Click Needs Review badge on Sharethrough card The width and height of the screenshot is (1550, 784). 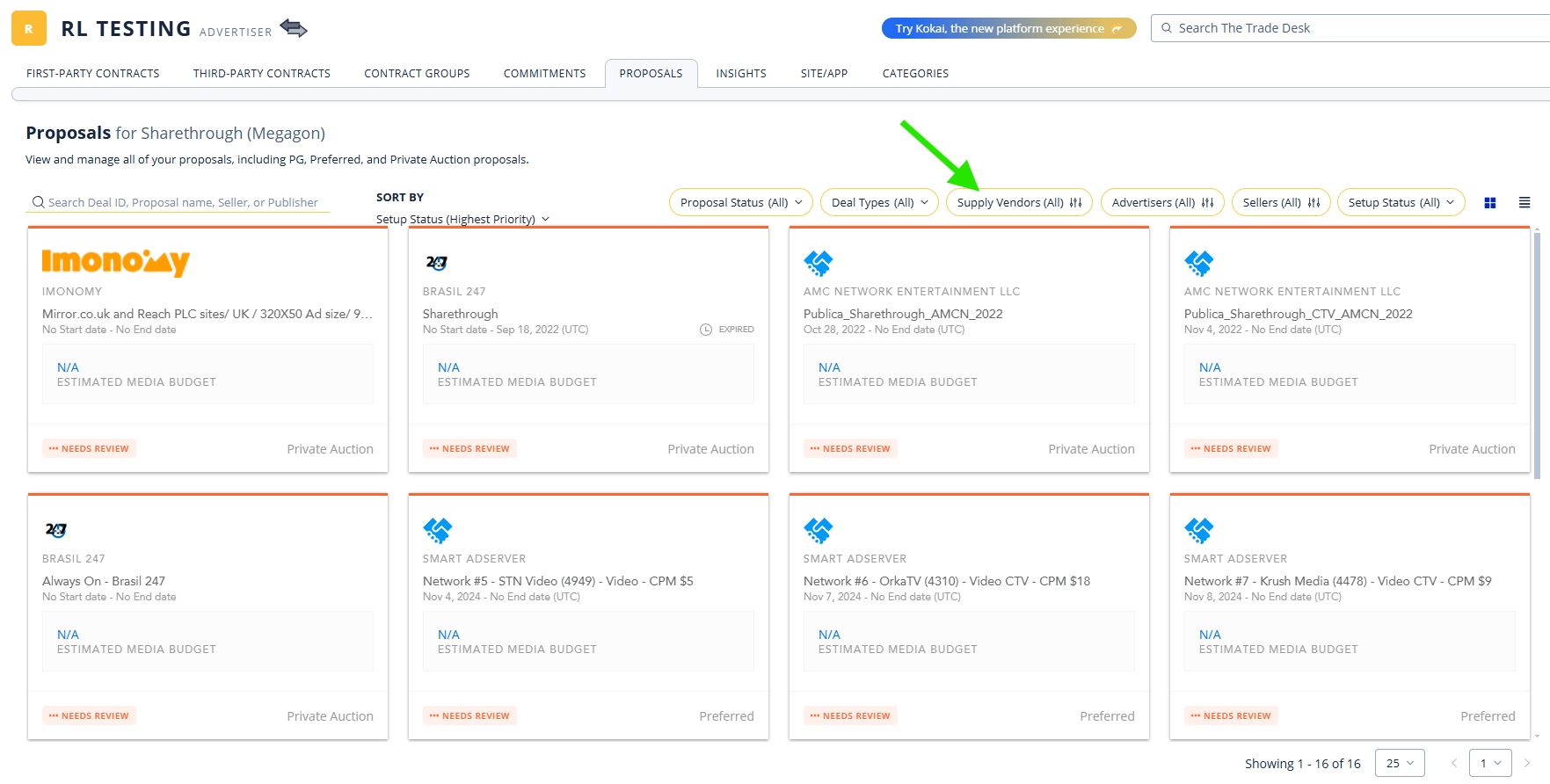click(x=469, y=448)
